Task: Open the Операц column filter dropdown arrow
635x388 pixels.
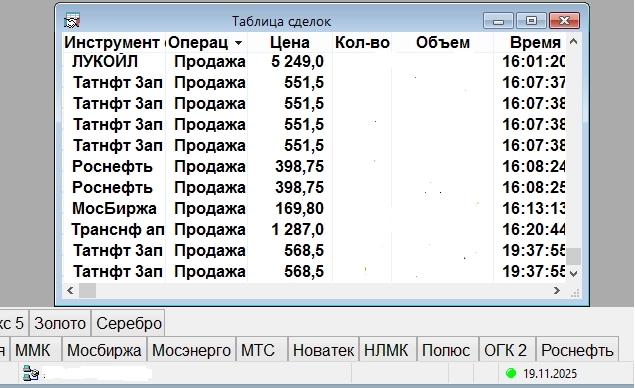Action: pyautogui.click(x=239, y=43)
